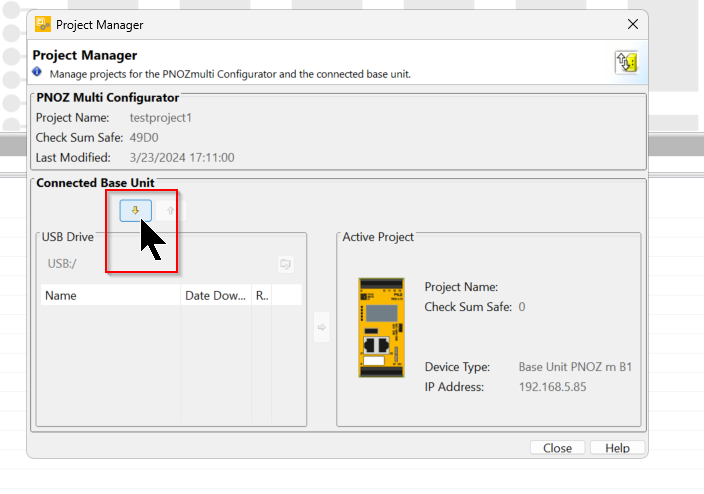Click the IP Address label
Image resolution: width=704 pixels, height=494 pixels.
454,387
